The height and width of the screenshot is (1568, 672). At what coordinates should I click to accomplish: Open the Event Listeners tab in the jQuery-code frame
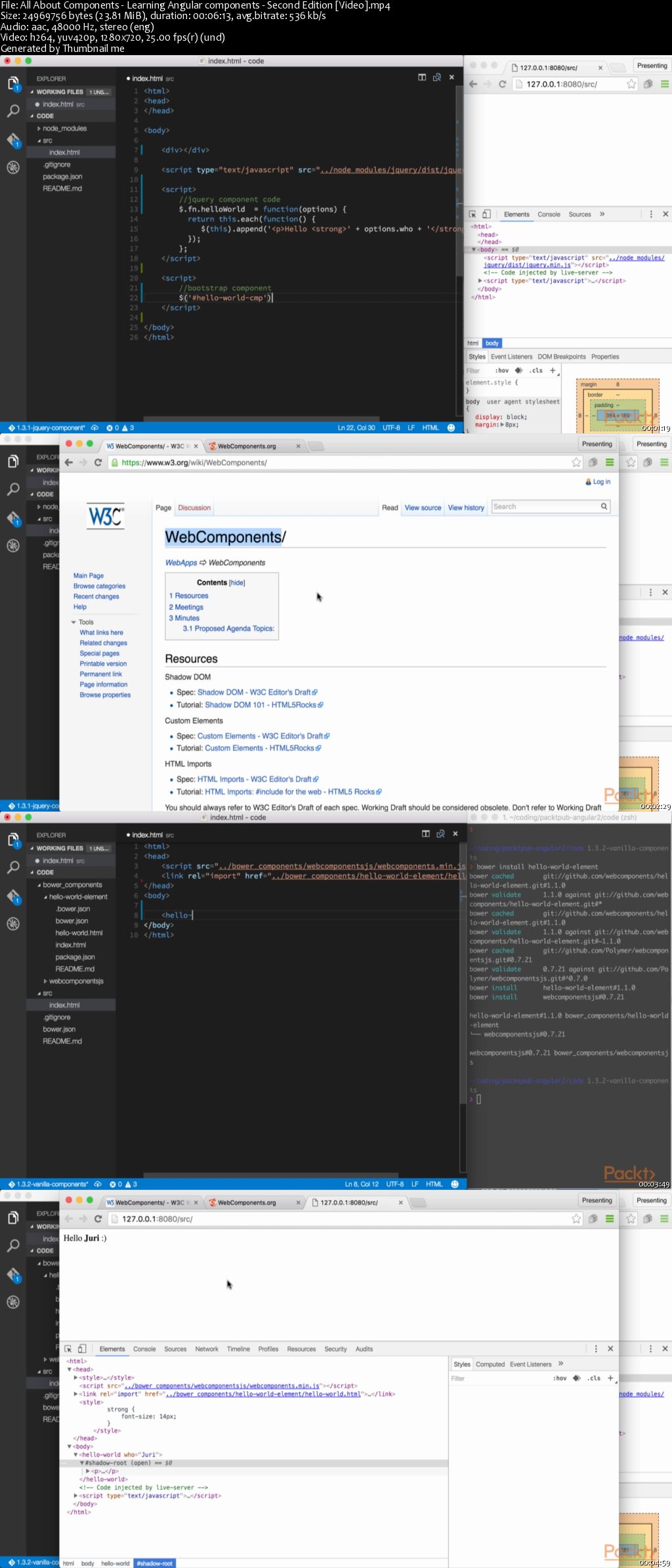point(511,357)
